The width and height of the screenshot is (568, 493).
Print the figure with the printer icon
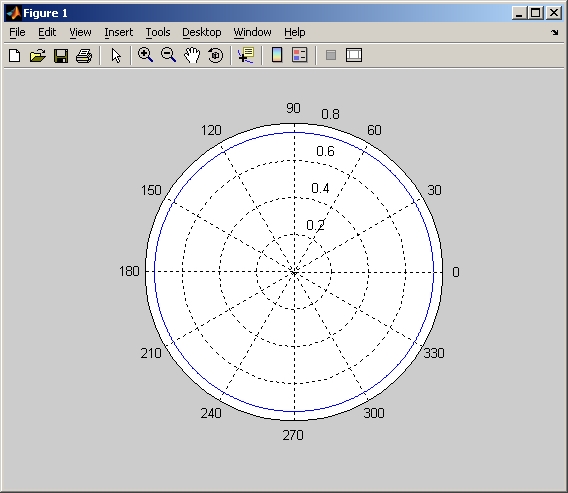[84, 56]
